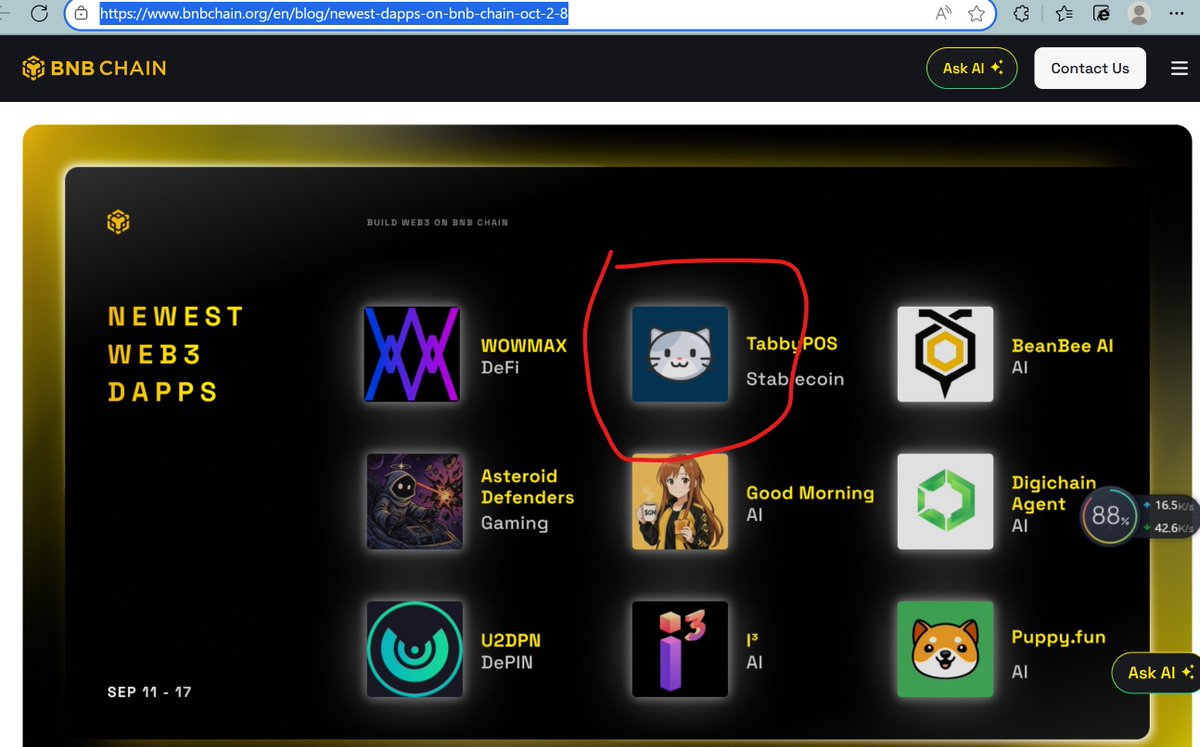The width and height of the screenshot is (1200, 747).
Task: Click the BeanBee AI hexagon icon
Action: [945, 355]
